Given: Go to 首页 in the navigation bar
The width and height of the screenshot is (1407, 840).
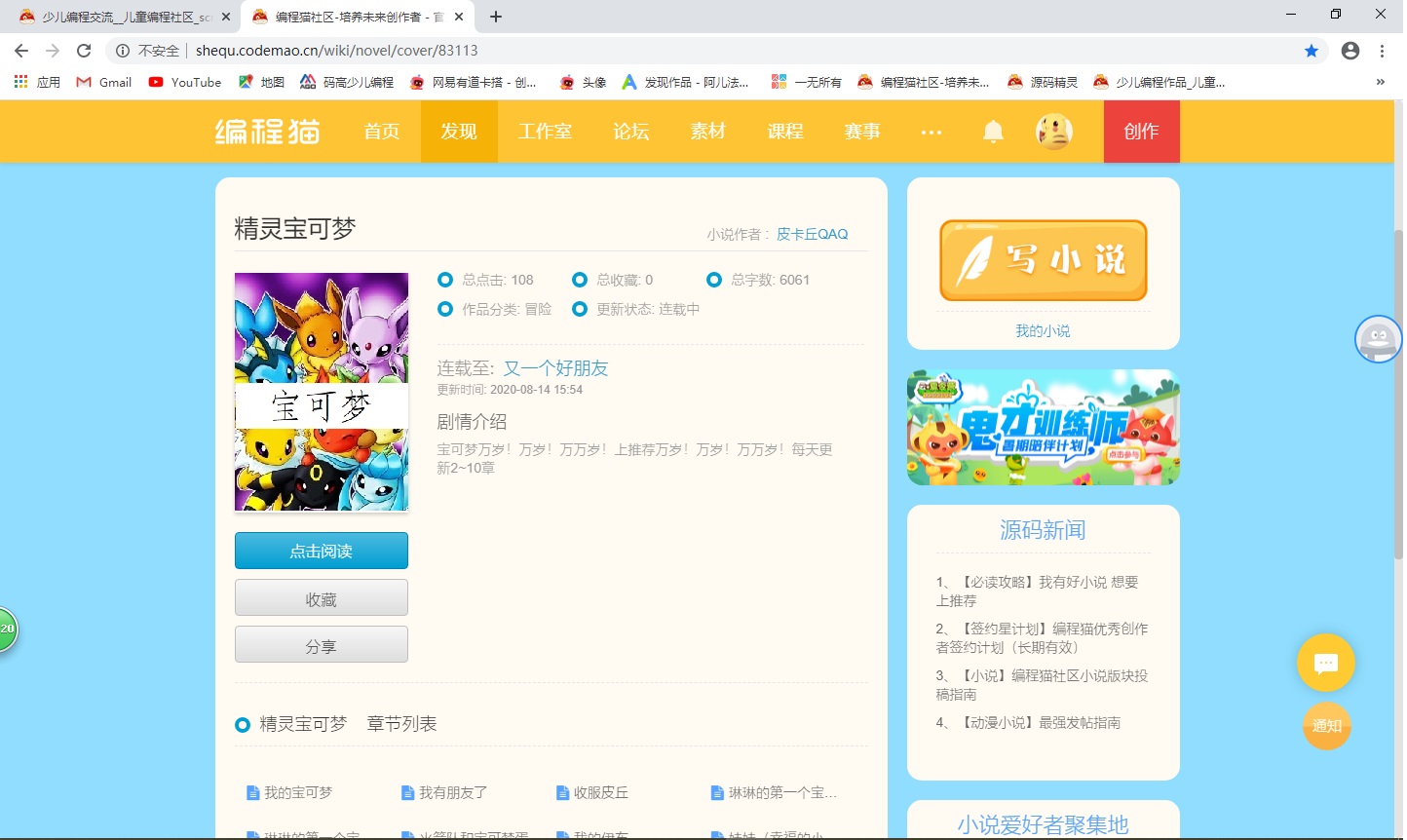Looking at the screenshot, I should (x=382, y=132).
